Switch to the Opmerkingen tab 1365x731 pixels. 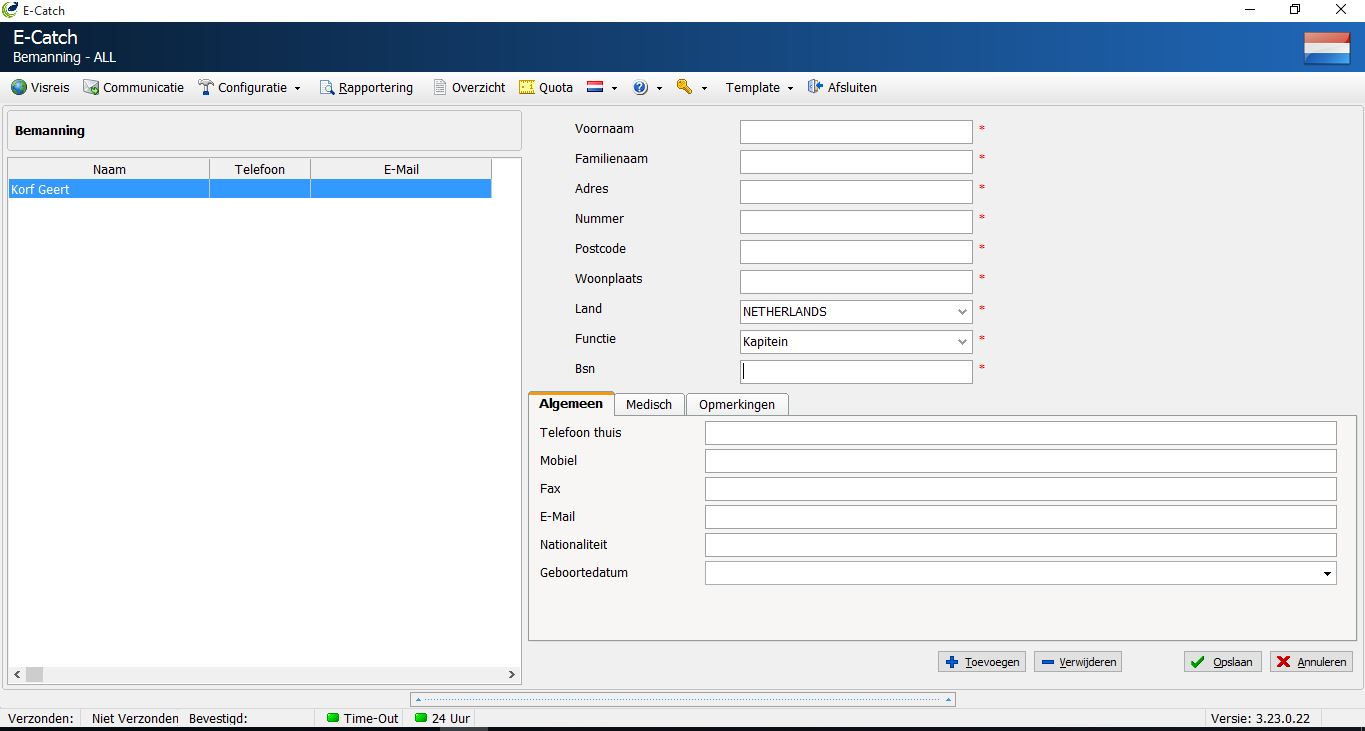click(x=737, y=404)
